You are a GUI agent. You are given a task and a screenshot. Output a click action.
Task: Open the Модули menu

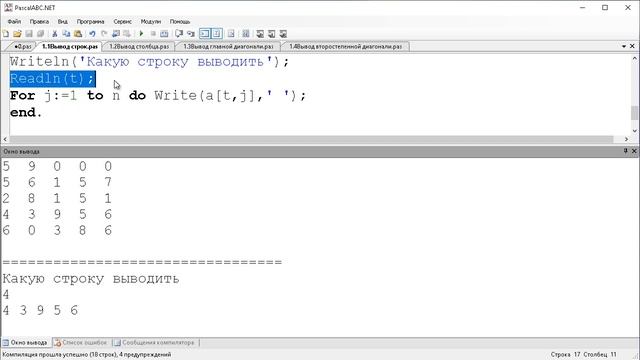151,21
